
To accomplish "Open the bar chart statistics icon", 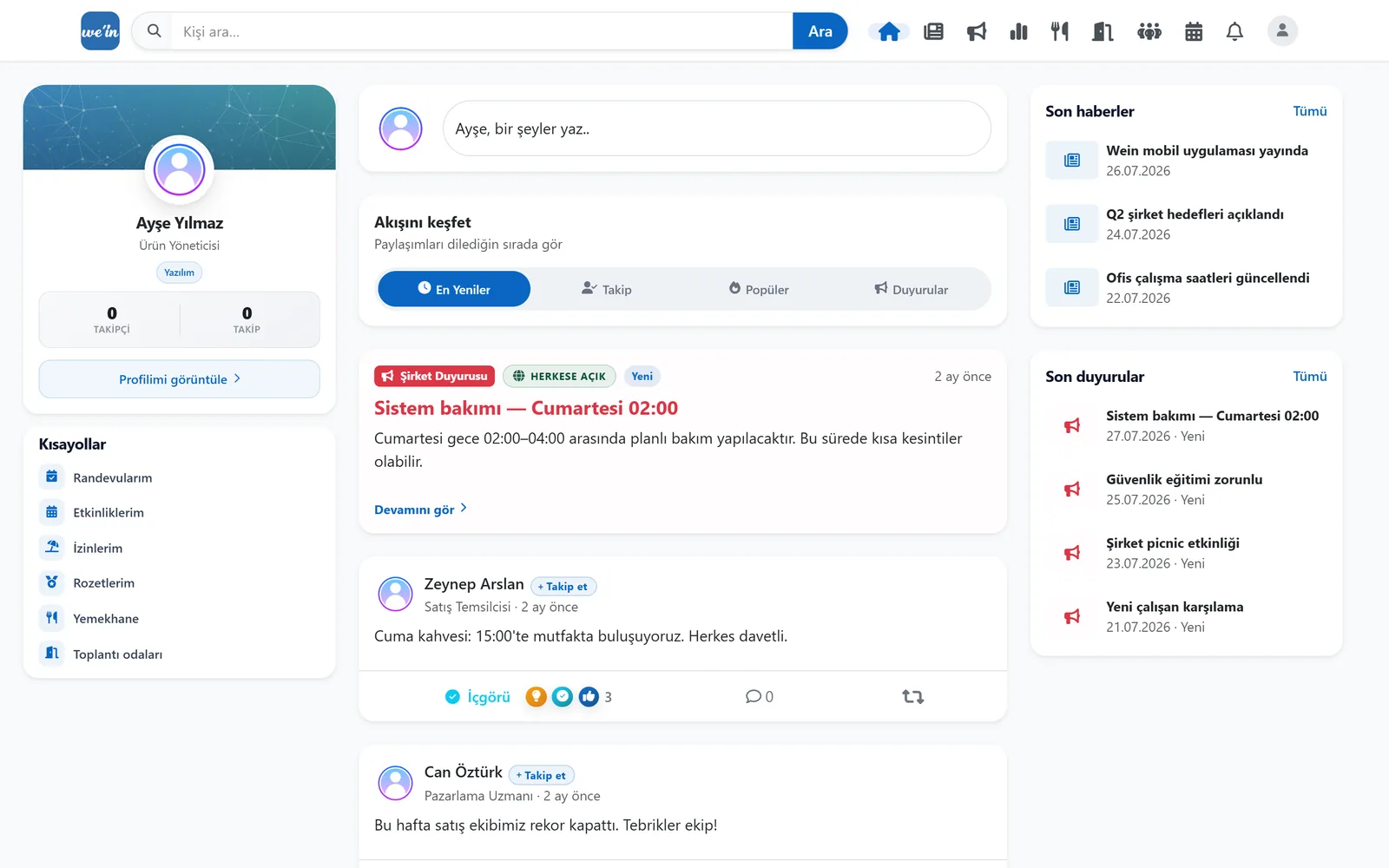I will pos(1018,32).
